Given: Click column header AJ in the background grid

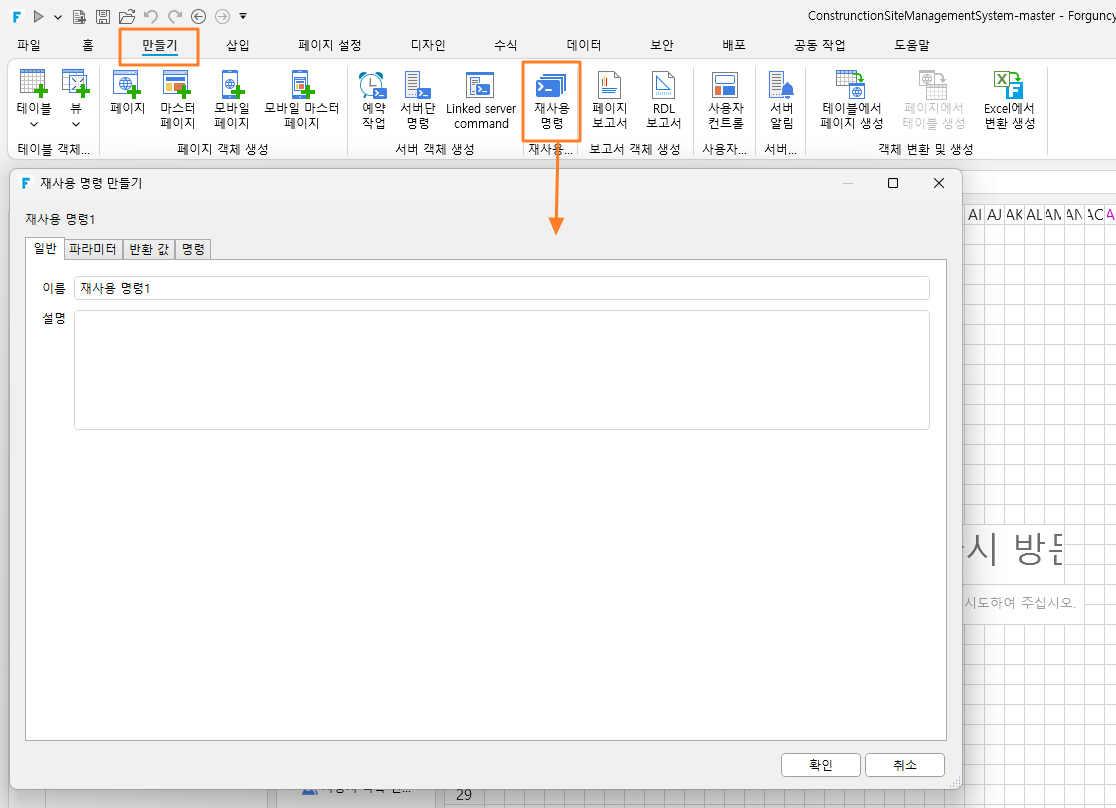Looking at the screenshot, I should (994, 214).
